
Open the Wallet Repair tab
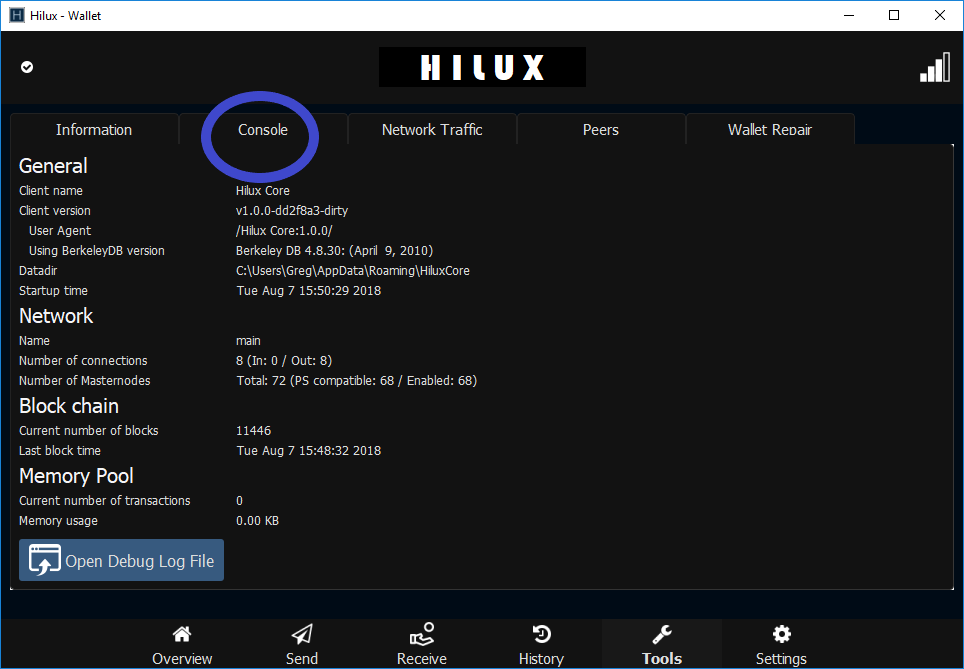point(770,129)
